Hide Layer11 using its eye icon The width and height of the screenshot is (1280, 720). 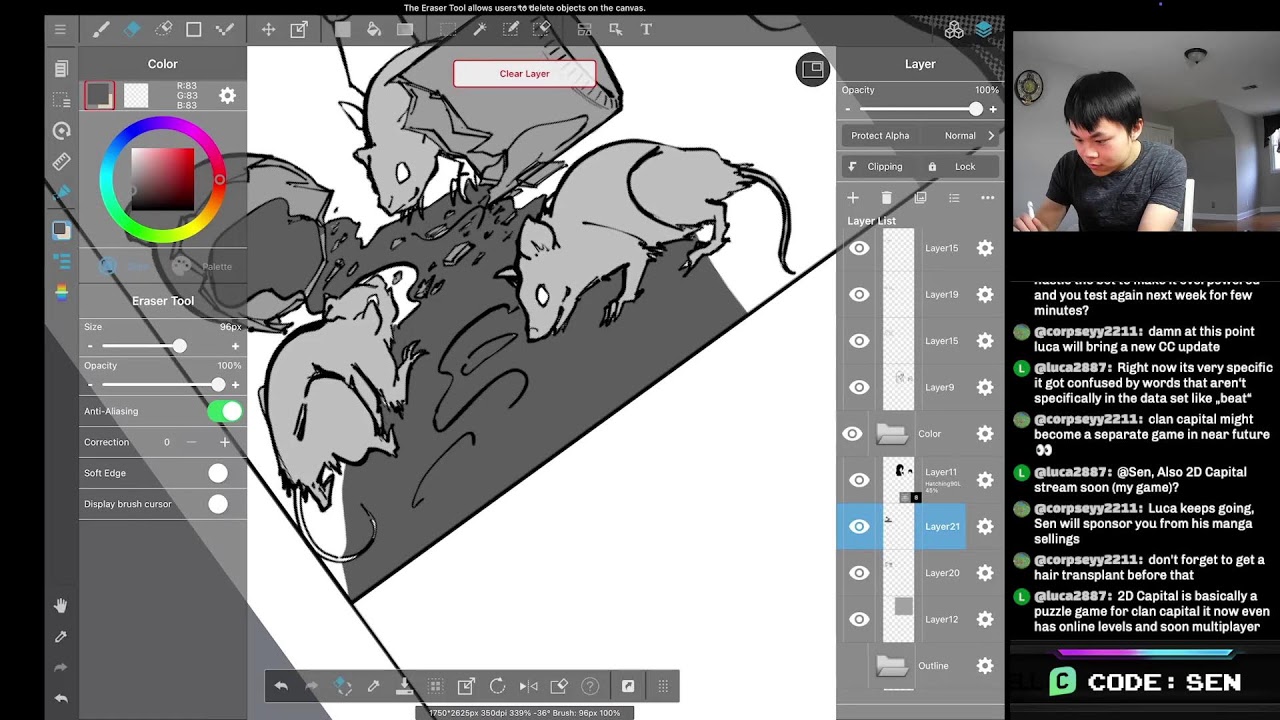(x=859, y=480)
